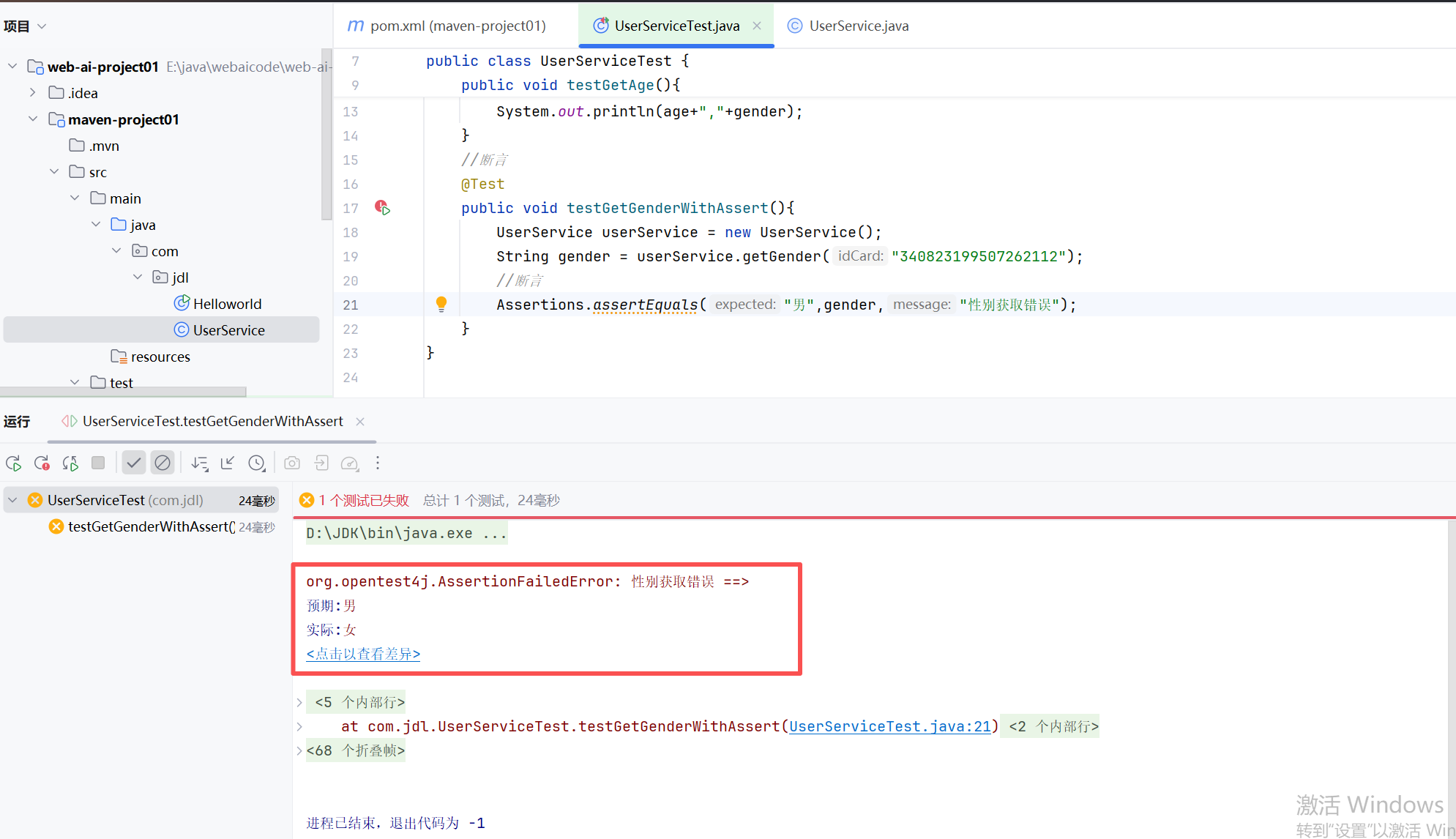Expand the .idea folder
The height and width of the screenshot is (839, 1456).
coord(33,92)
